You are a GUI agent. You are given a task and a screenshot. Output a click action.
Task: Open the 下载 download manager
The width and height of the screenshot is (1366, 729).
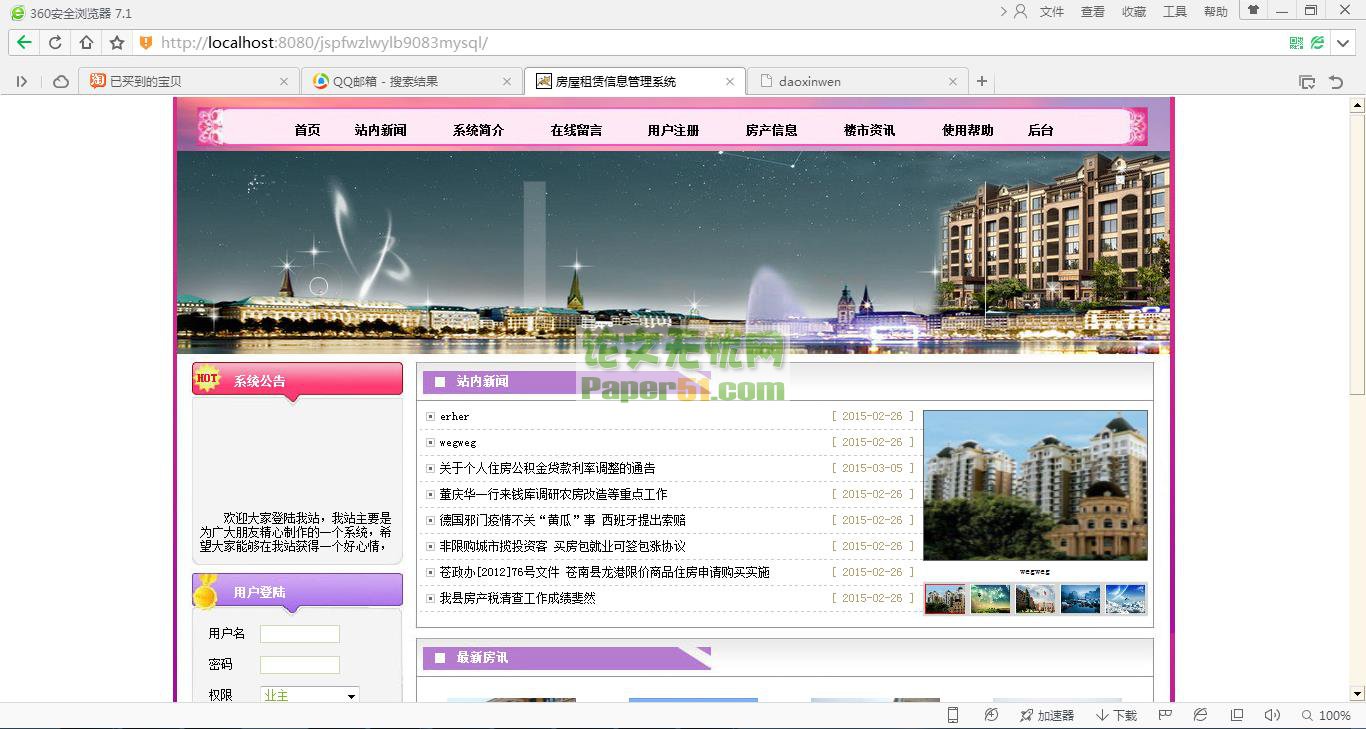pyautogui.click(x=1117, y=715)
